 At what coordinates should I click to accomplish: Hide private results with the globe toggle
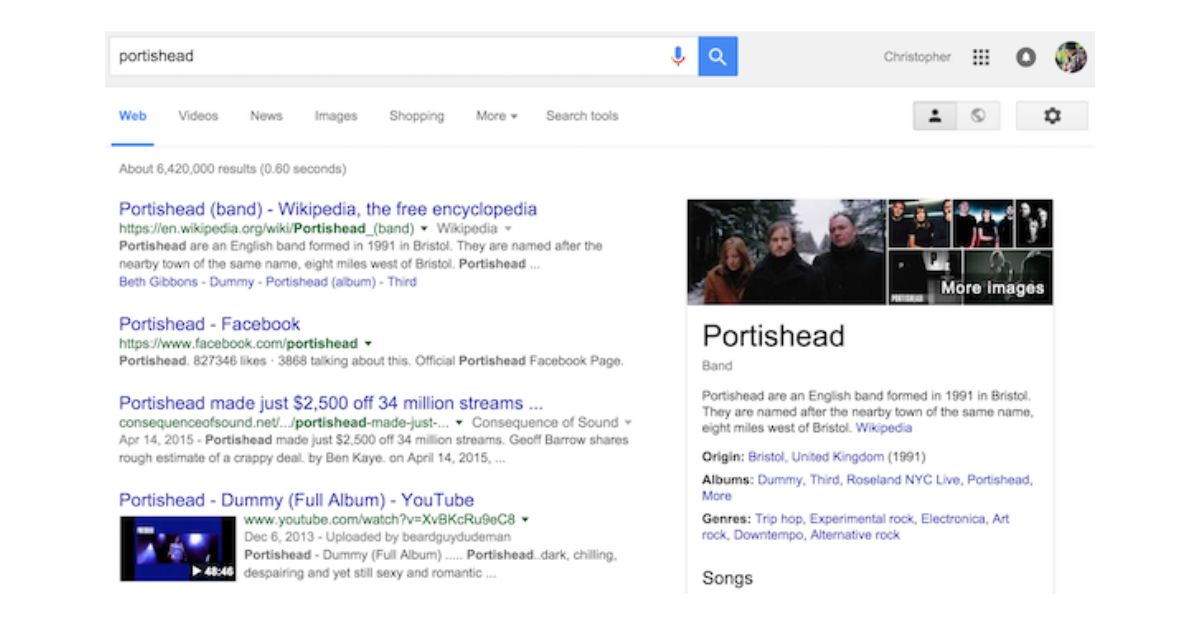click(978, 116)
